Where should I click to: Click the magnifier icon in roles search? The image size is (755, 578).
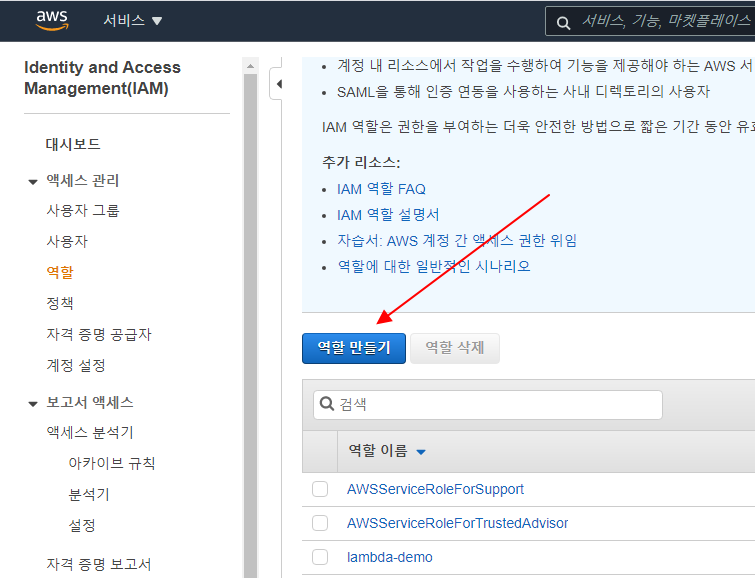[326, 404]
